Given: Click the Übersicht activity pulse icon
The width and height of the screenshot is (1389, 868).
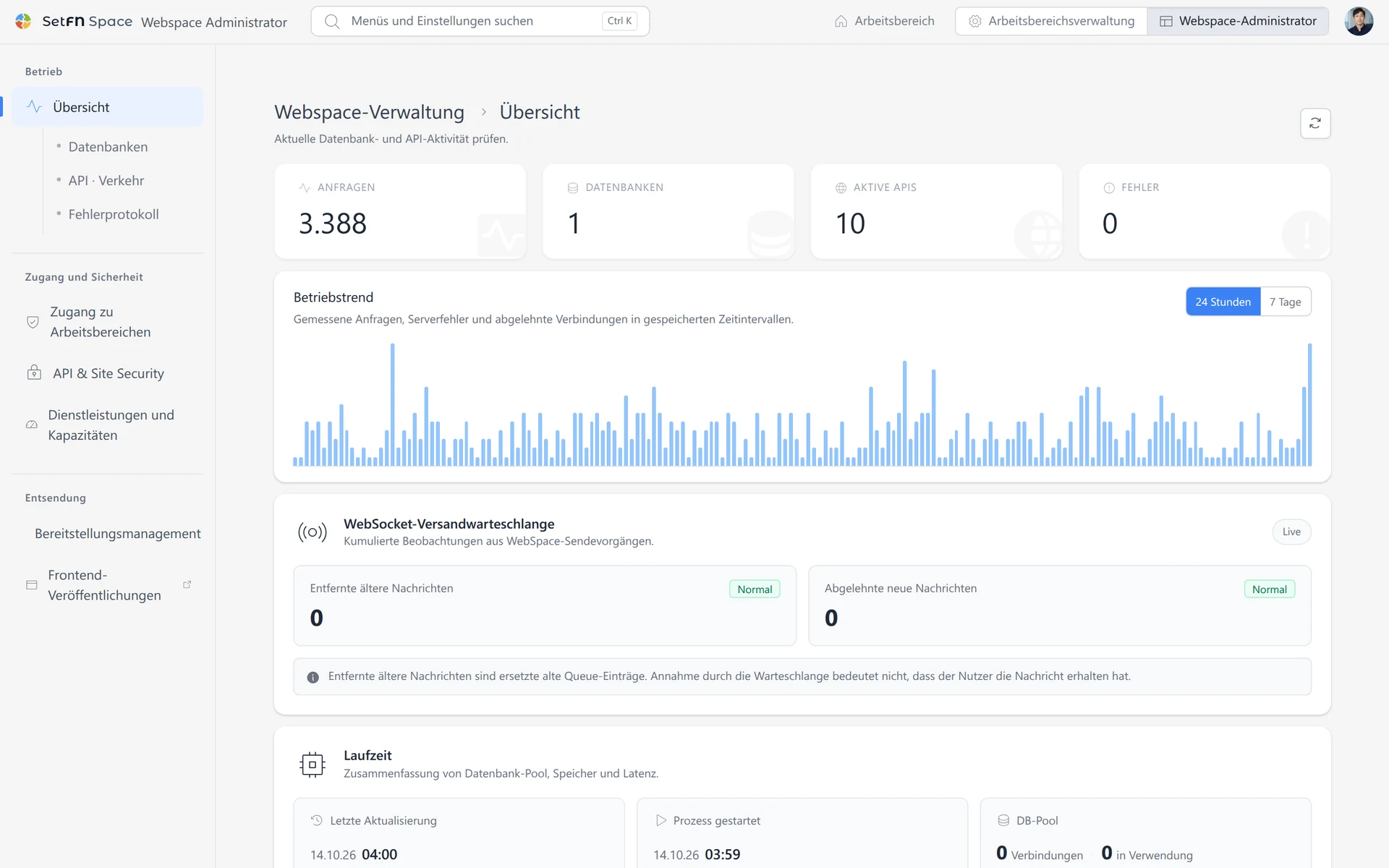Looking at the screenshot, I should (34, 107).
